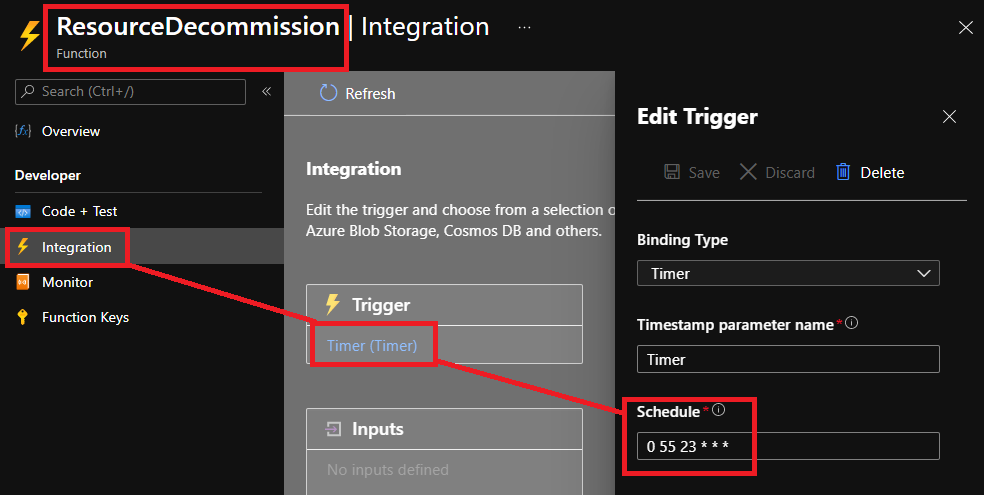
Task: Open the Binding Type Timer dropdown
Action: pos(788,274)
